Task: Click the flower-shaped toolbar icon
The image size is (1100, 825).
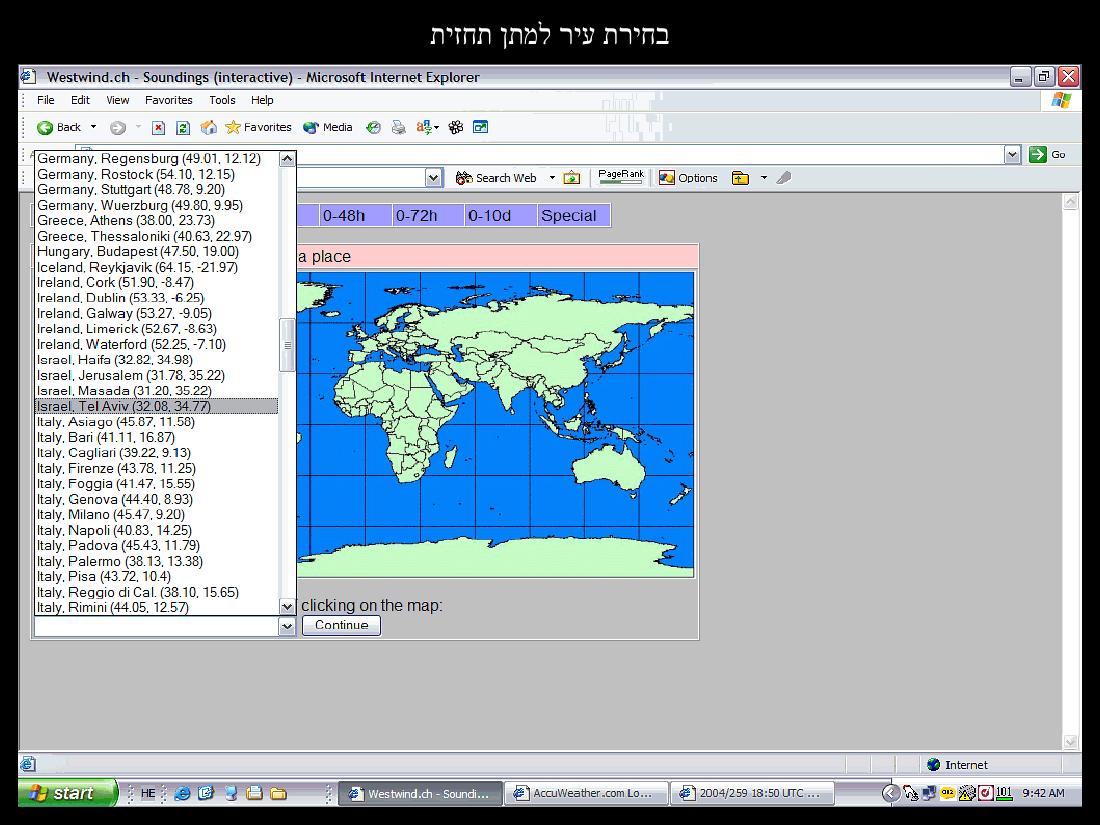Action: [x=456, y=128]
